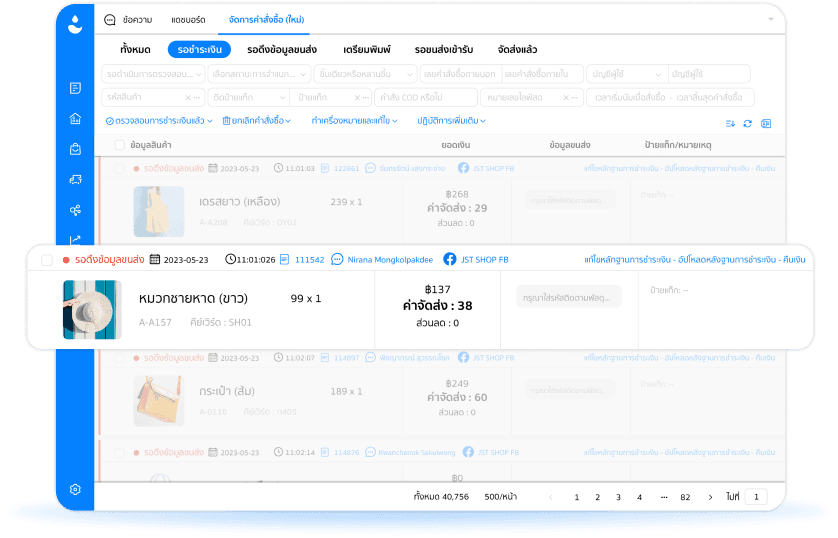Open the document list icon in sidebar
The image size is (838, 538).
(x=75, y=88)
